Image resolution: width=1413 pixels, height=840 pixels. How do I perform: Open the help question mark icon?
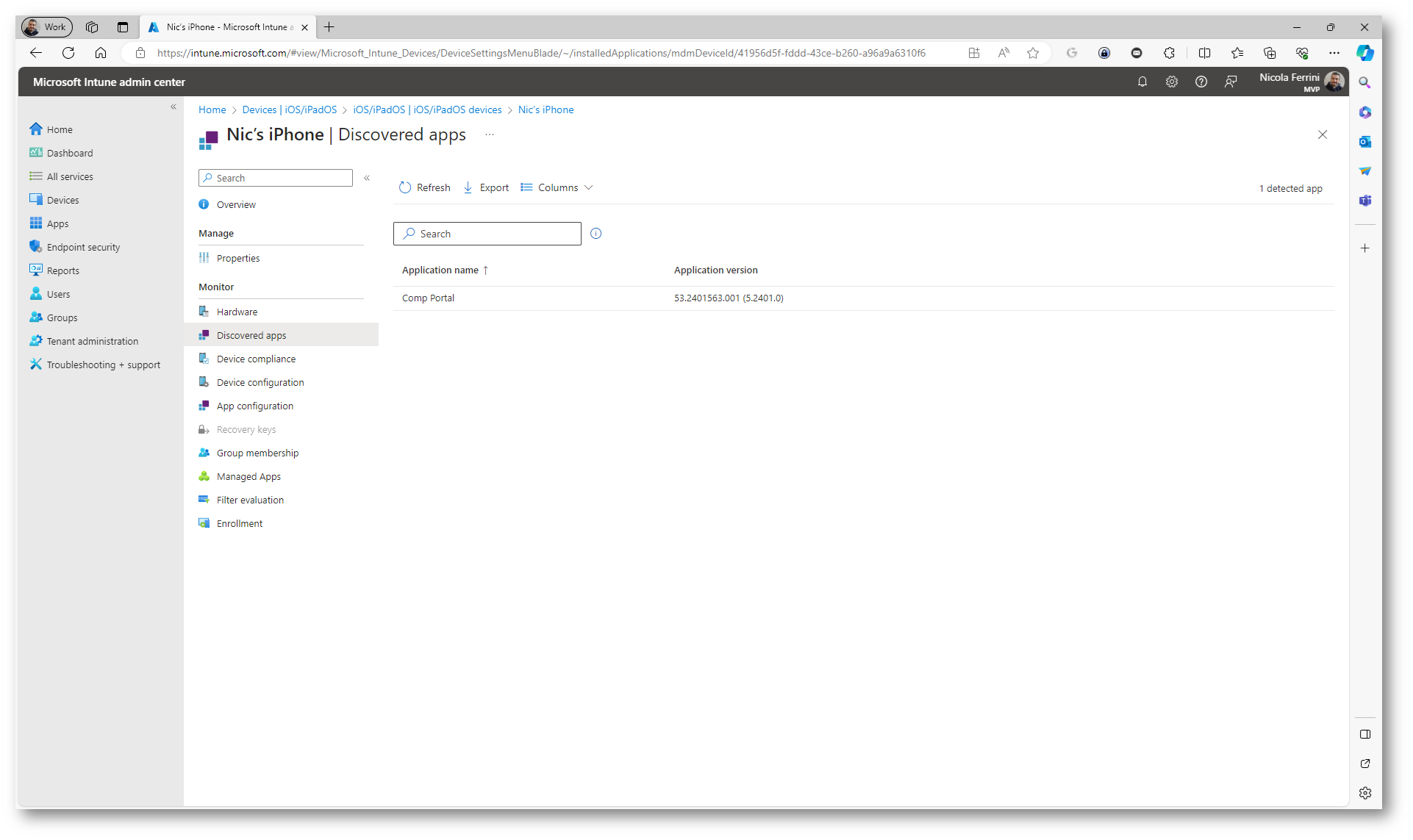click(1201, 82)
